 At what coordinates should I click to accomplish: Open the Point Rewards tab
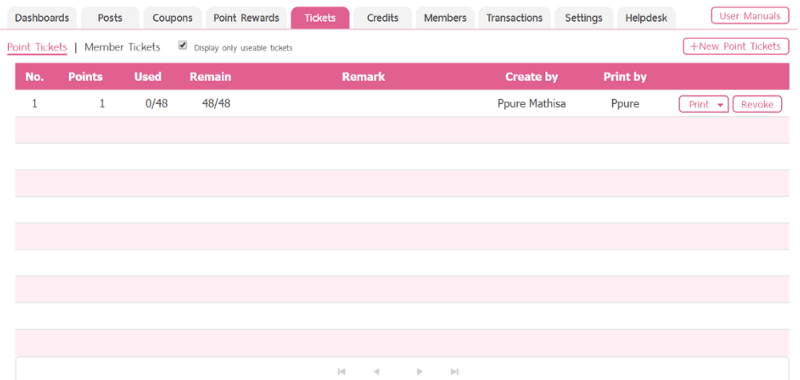click(x=246, y=18)
